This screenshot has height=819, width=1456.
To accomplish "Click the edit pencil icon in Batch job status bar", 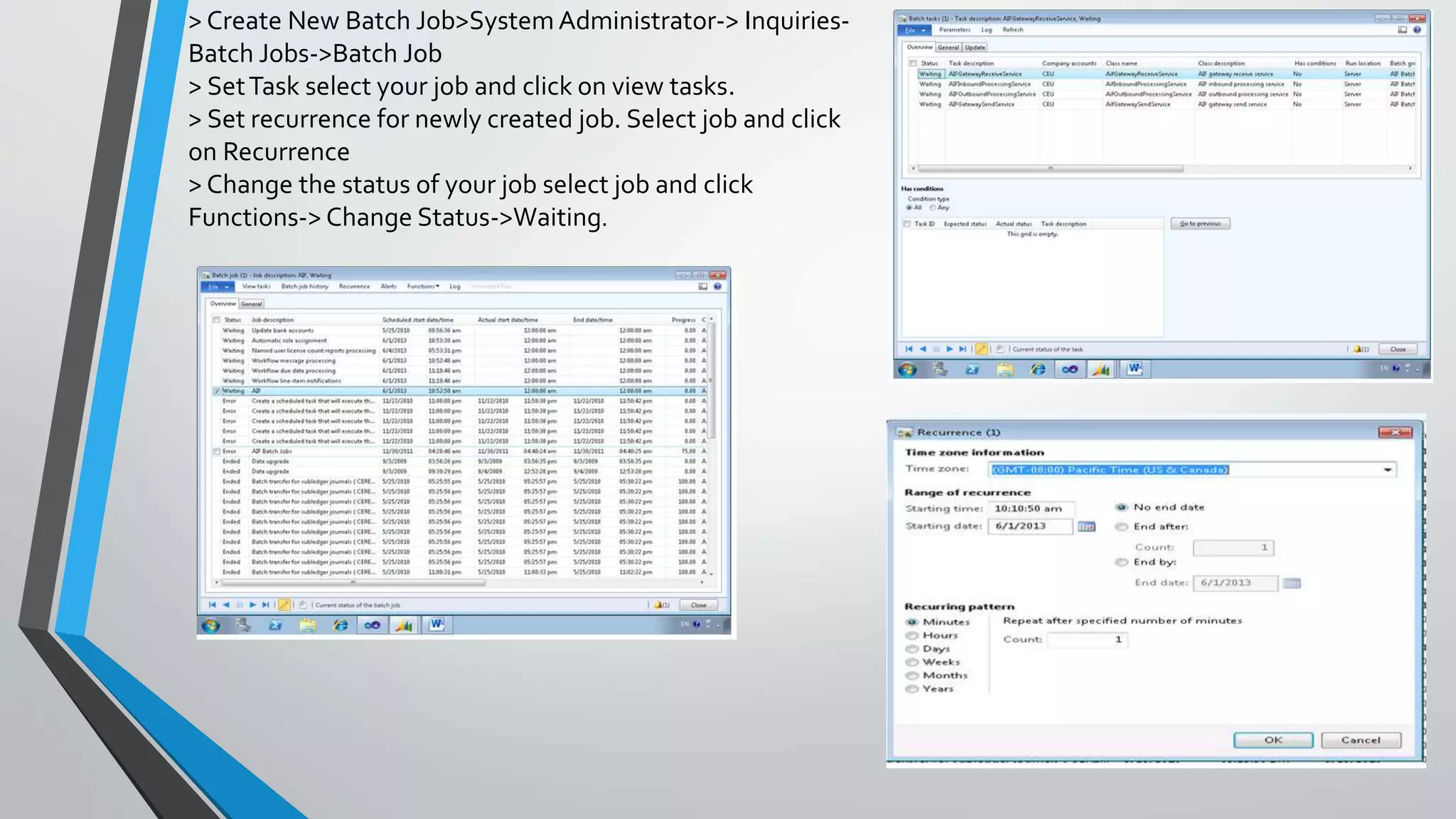I will click(284, 605).
